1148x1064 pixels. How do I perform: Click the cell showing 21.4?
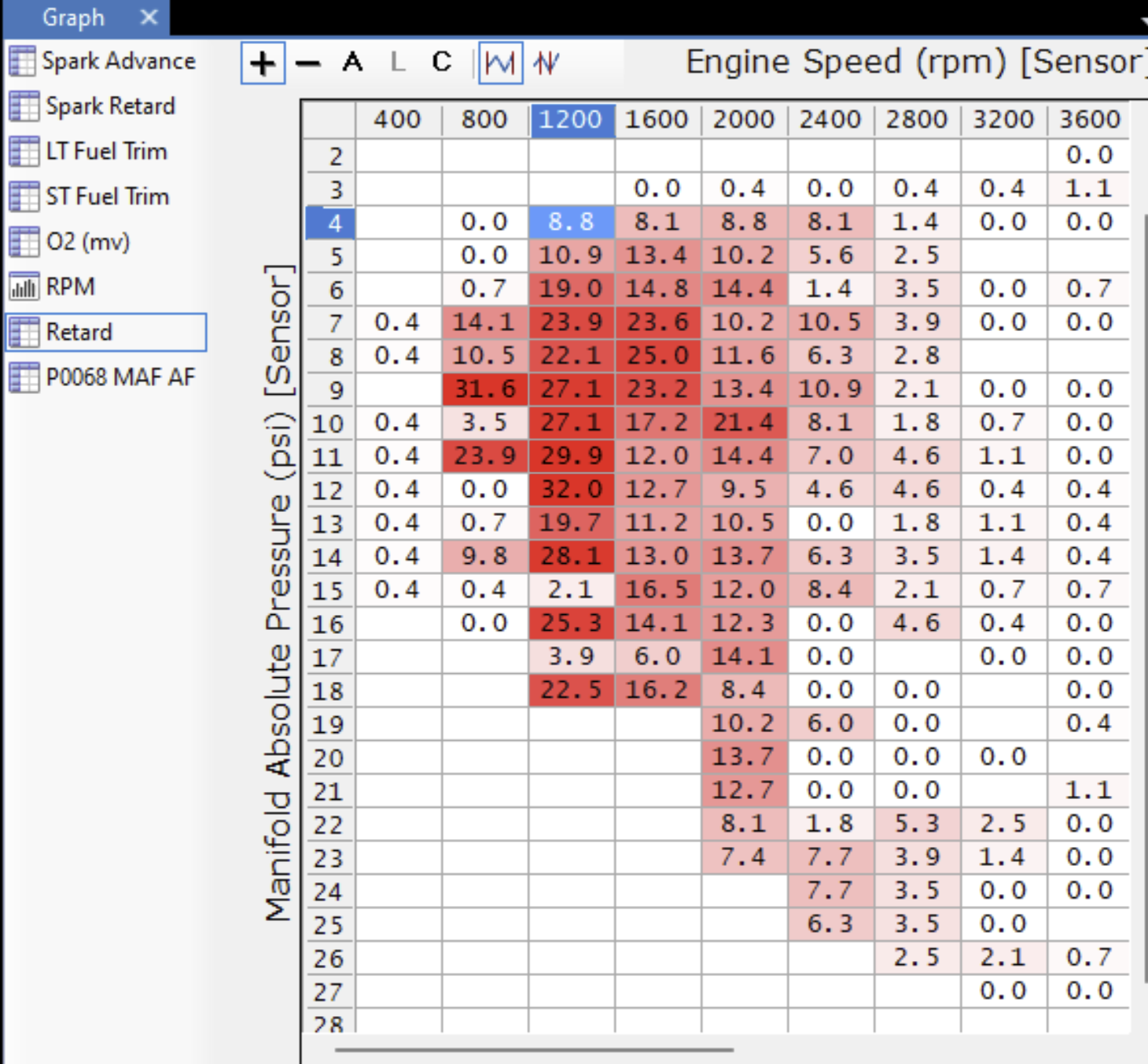(745, 422)
